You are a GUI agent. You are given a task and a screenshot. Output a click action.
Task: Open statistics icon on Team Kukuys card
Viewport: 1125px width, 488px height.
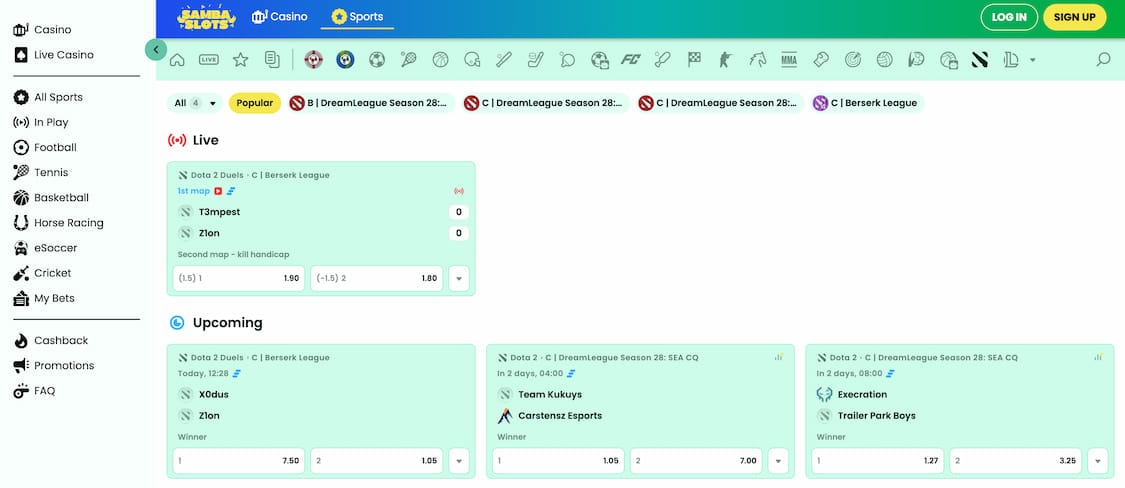pyautogui.click(x=778, y=357)
